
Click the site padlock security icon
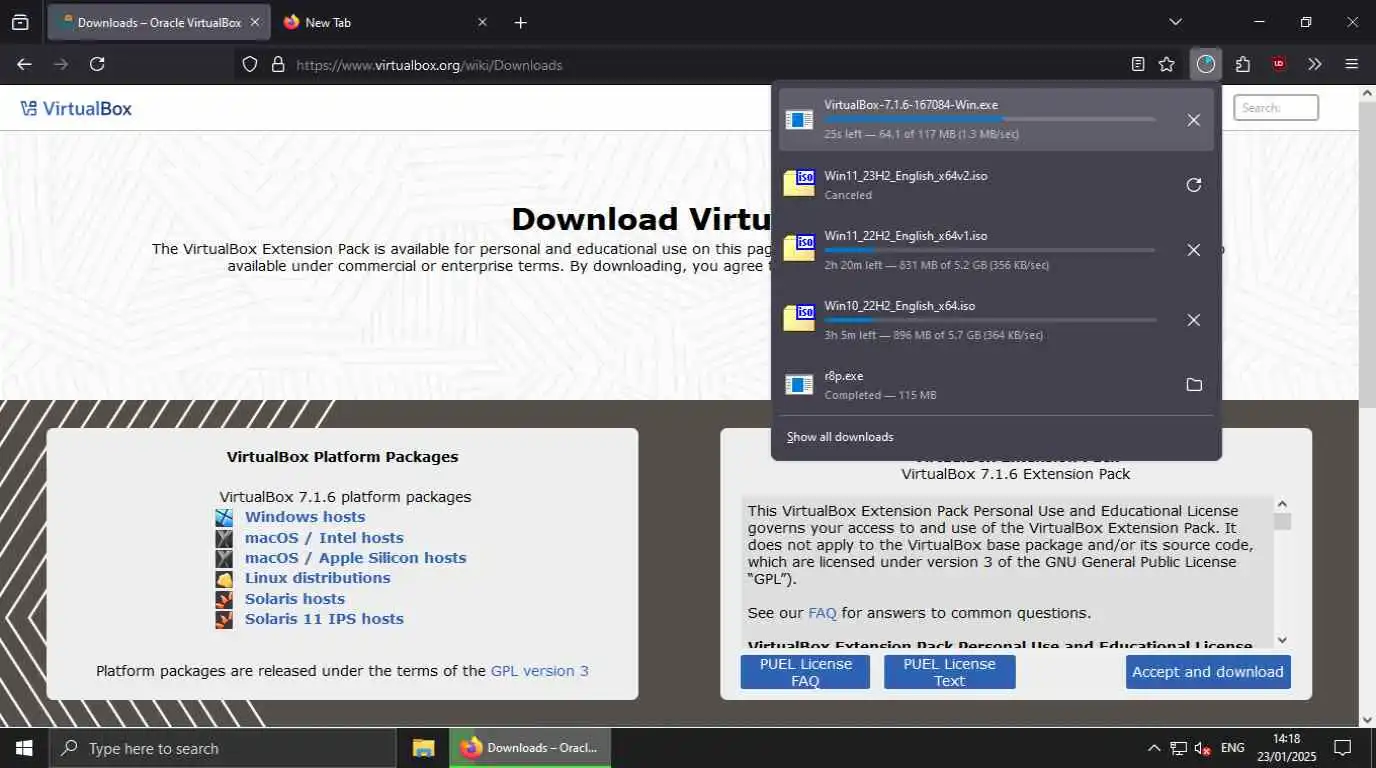(x=278, y=64)
